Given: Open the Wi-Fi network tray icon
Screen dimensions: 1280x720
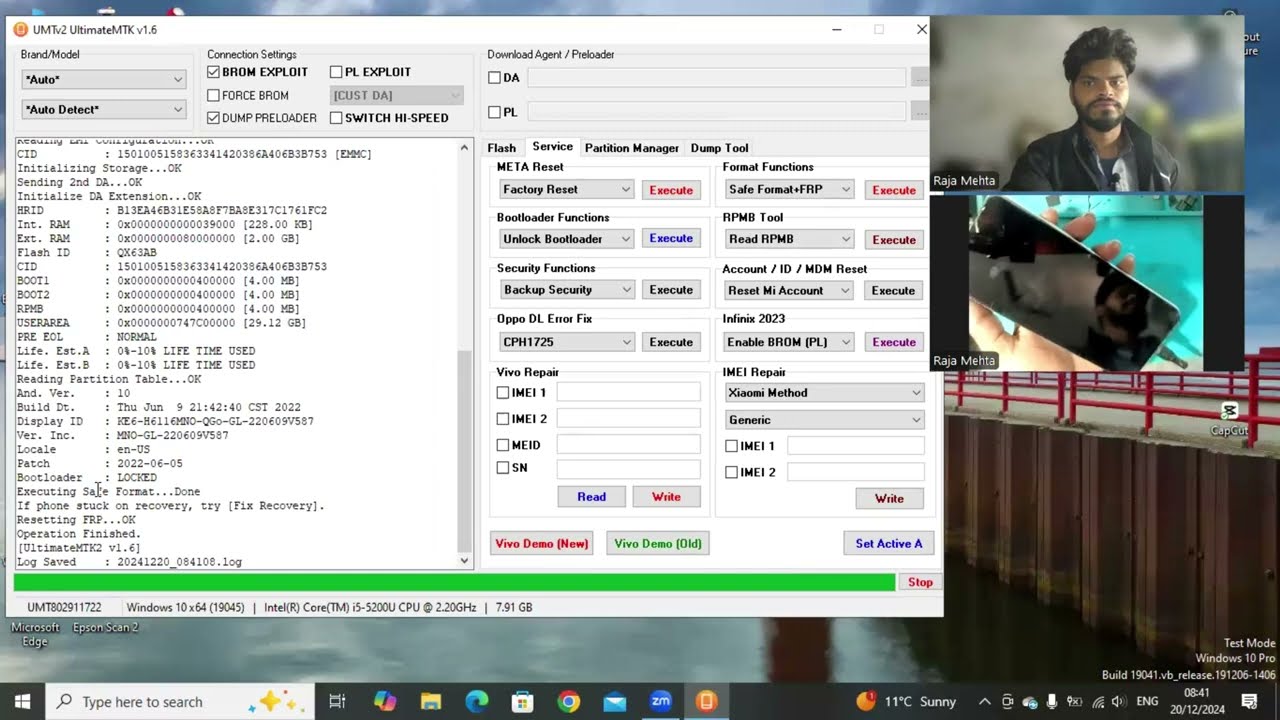Looking at the screenshot, I should [1097, 701].
